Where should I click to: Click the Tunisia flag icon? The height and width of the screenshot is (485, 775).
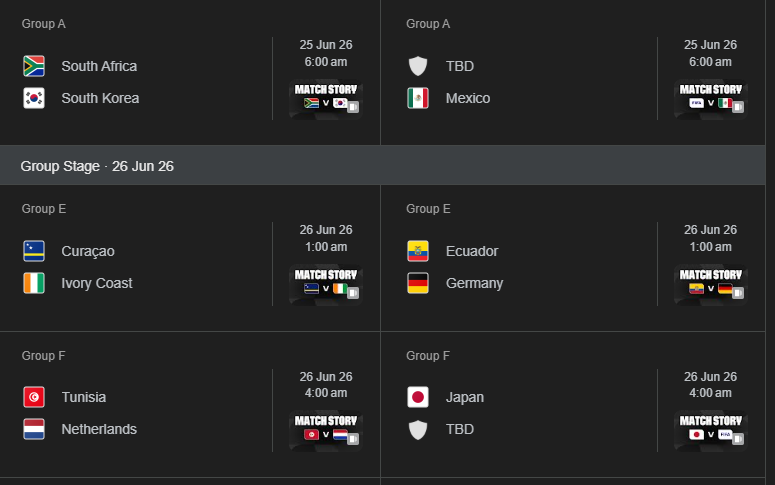tap(34, 397)
